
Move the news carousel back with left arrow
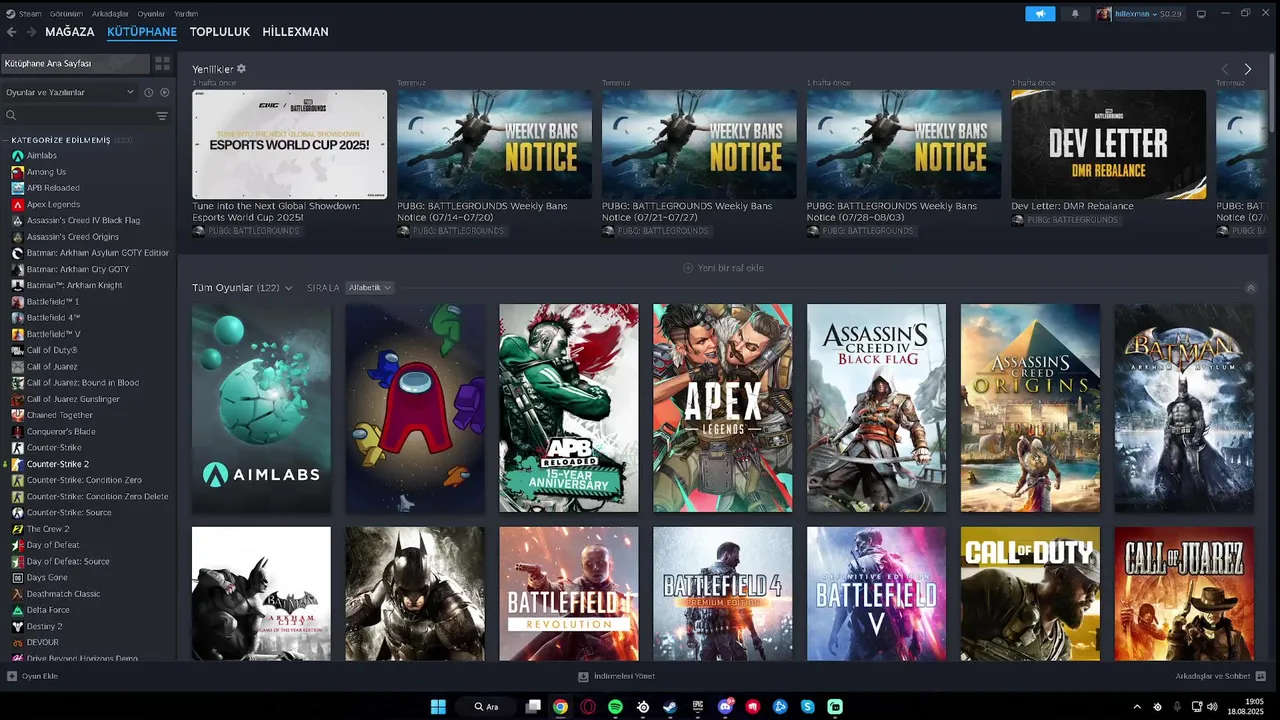(x=1224, y=69)
